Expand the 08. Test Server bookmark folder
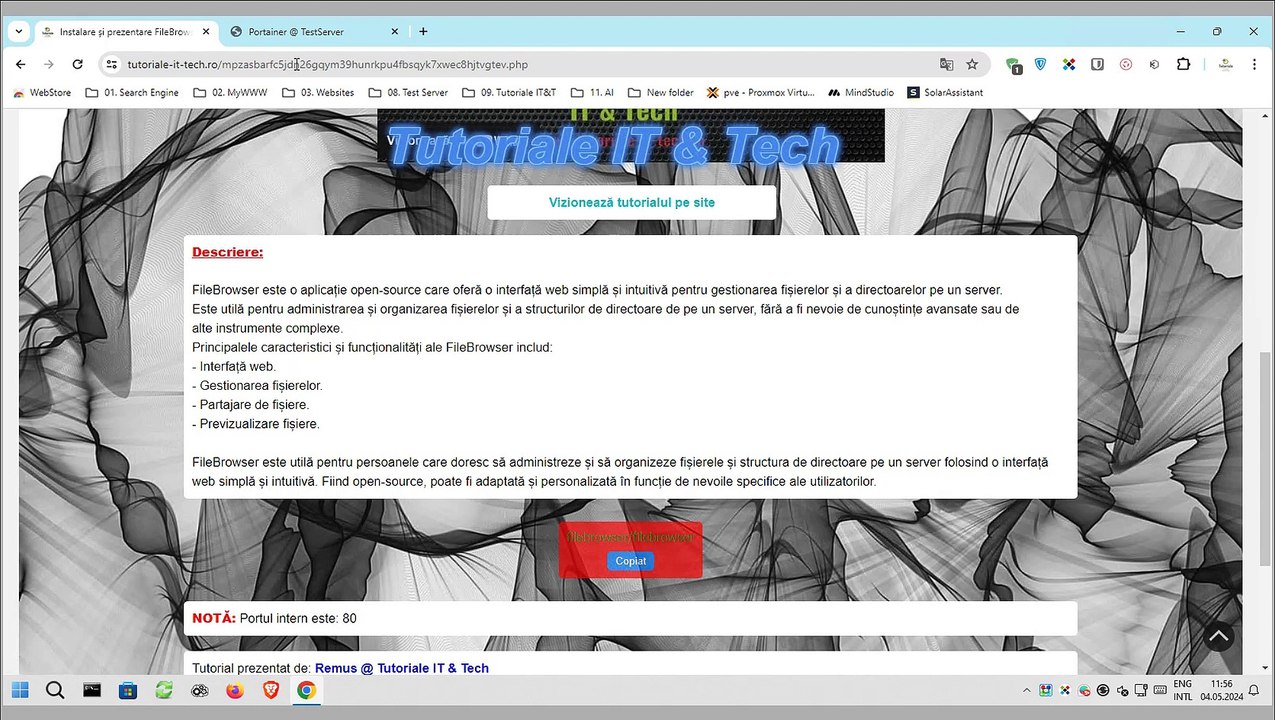 tap(408, 92)
